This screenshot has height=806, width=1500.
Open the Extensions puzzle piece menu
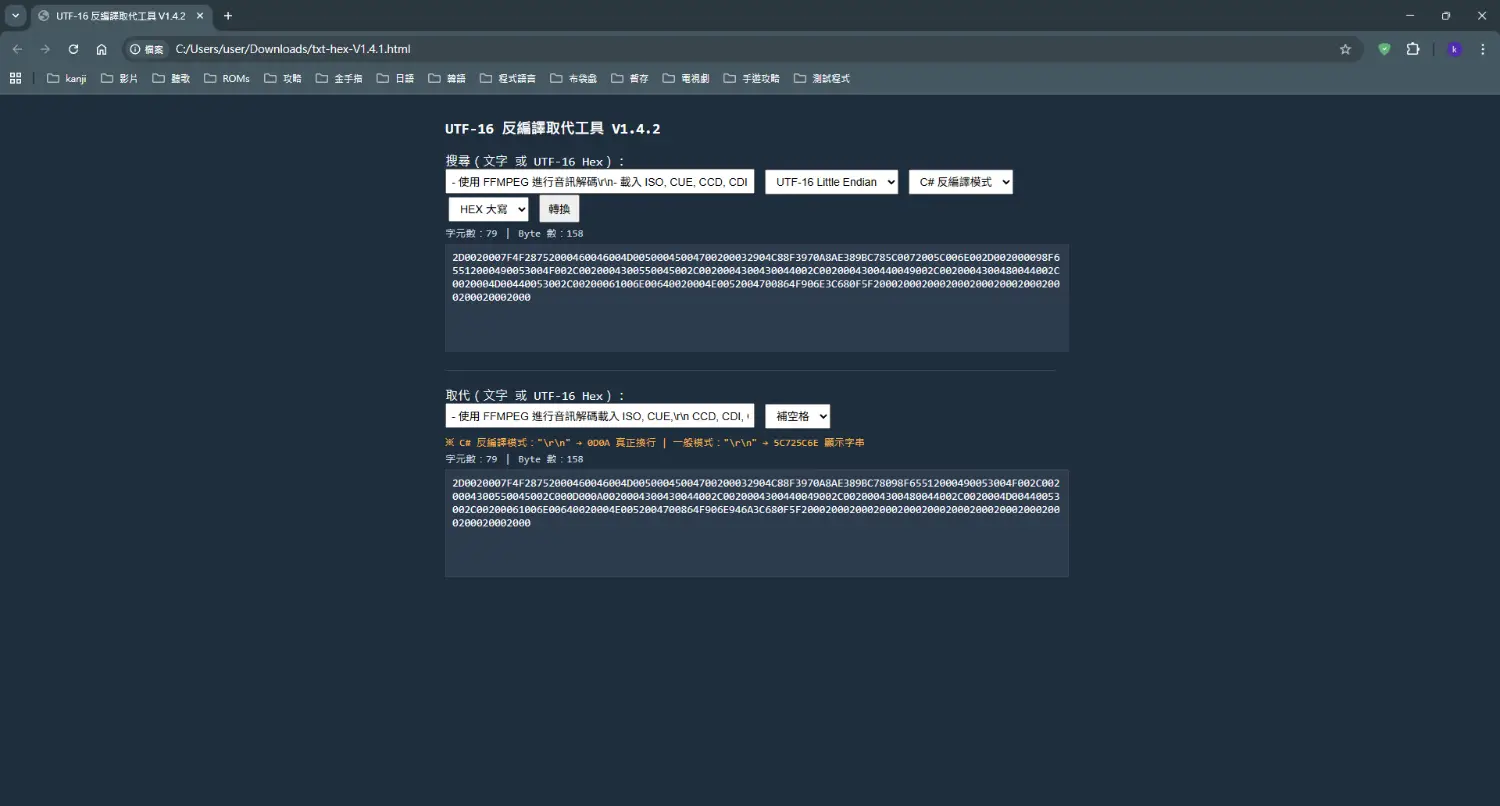point(1413,49)
